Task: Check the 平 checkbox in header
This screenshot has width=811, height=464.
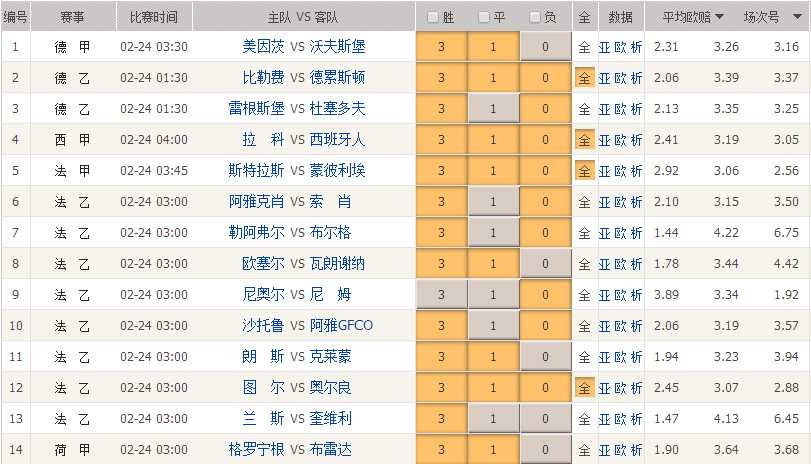Action: [x=484, y=18]
